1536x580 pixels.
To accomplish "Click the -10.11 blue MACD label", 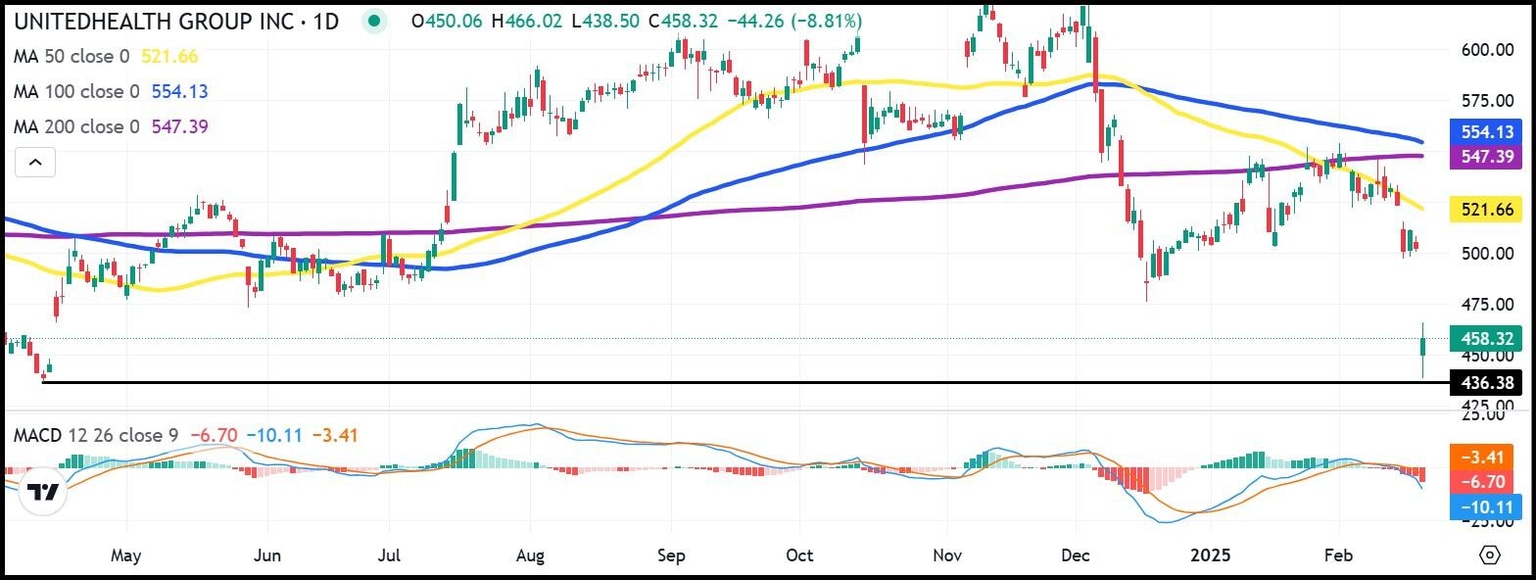I will [x=1485, y=507].
